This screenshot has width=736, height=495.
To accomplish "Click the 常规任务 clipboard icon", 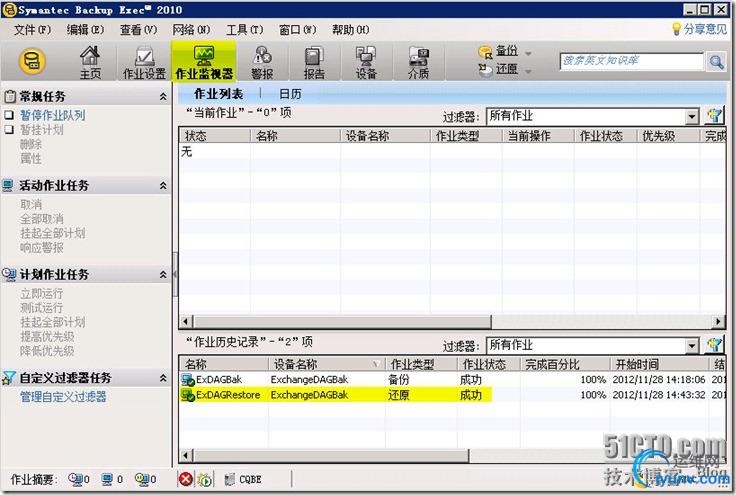I will (x=9, y=96).
